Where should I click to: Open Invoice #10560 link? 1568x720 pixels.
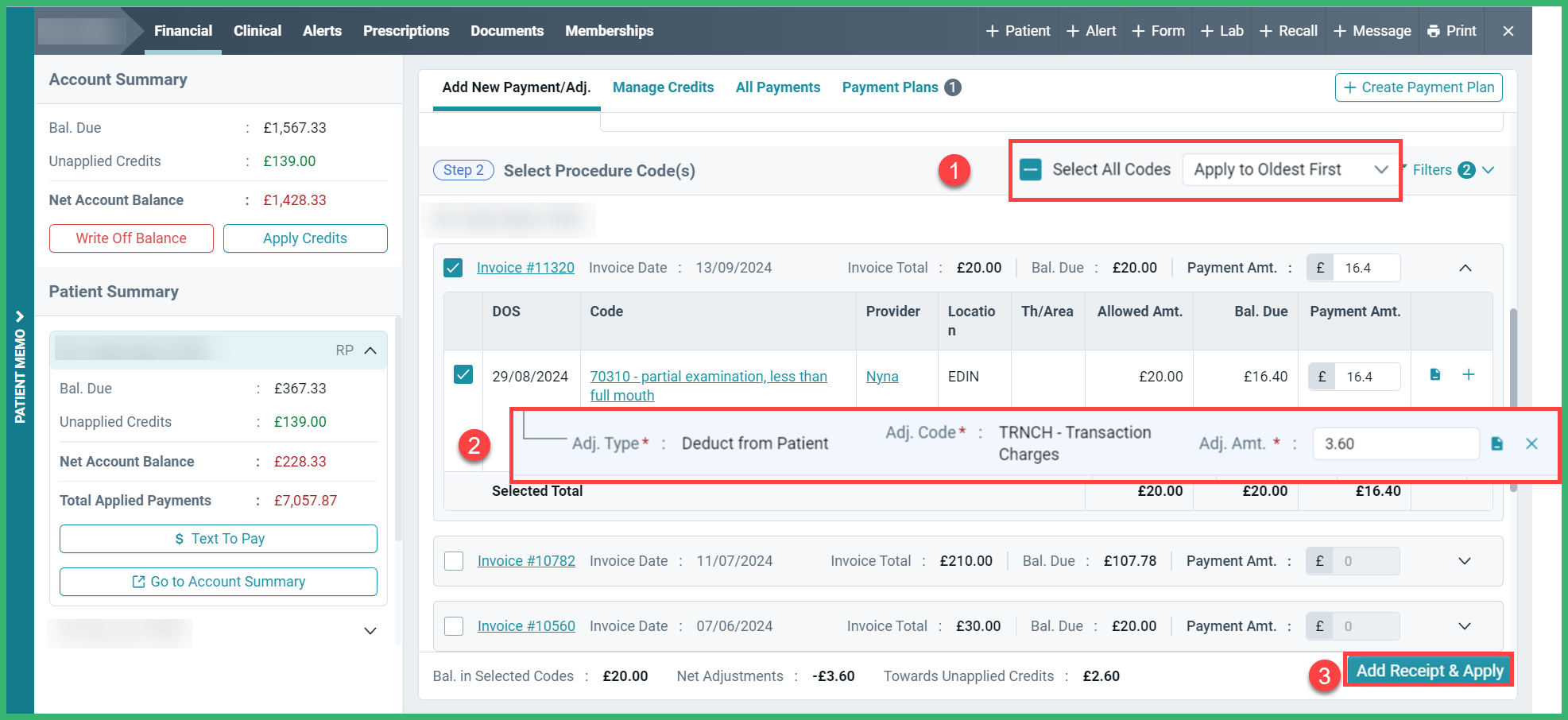point(526,626)
